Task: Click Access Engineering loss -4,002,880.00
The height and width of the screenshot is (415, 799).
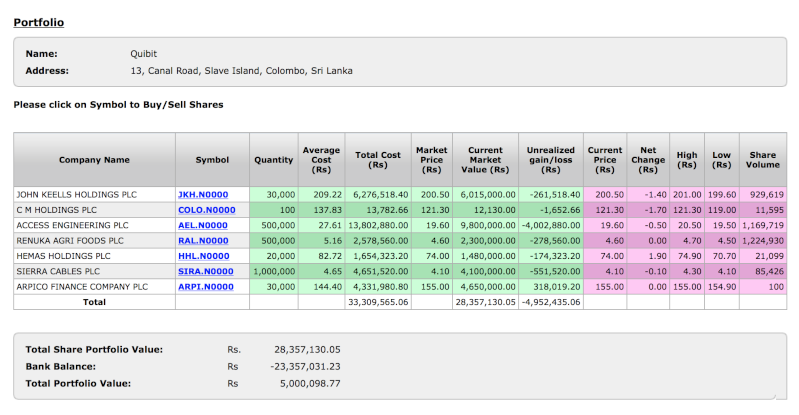Action: coord(551,225)
